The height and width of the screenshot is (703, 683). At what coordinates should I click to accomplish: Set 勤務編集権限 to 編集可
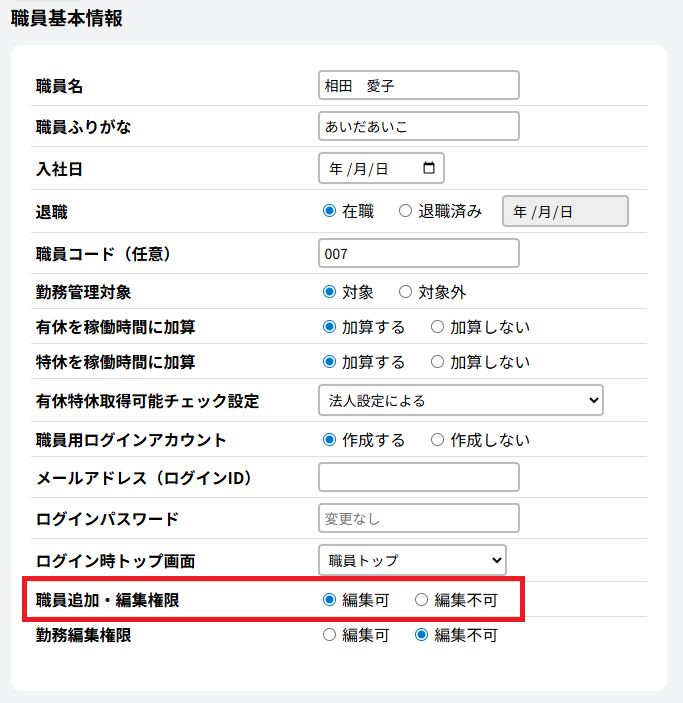329,635
